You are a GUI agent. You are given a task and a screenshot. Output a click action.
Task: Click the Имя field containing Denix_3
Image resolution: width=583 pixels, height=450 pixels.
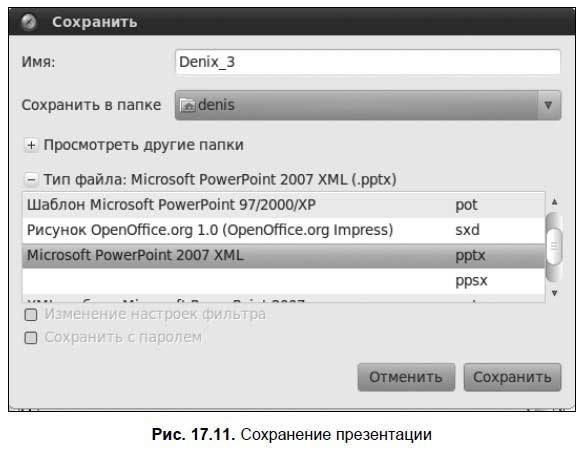tap(368, 62)
